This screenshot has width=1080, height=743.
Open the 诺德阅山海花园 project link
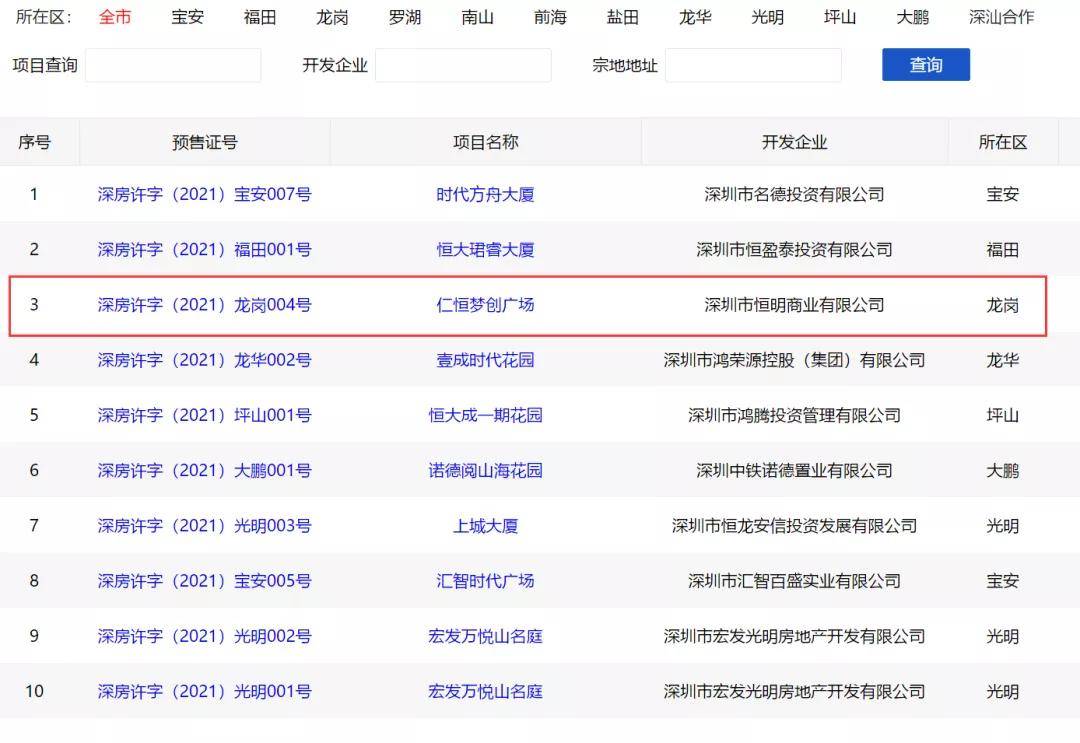coord(485,470)
